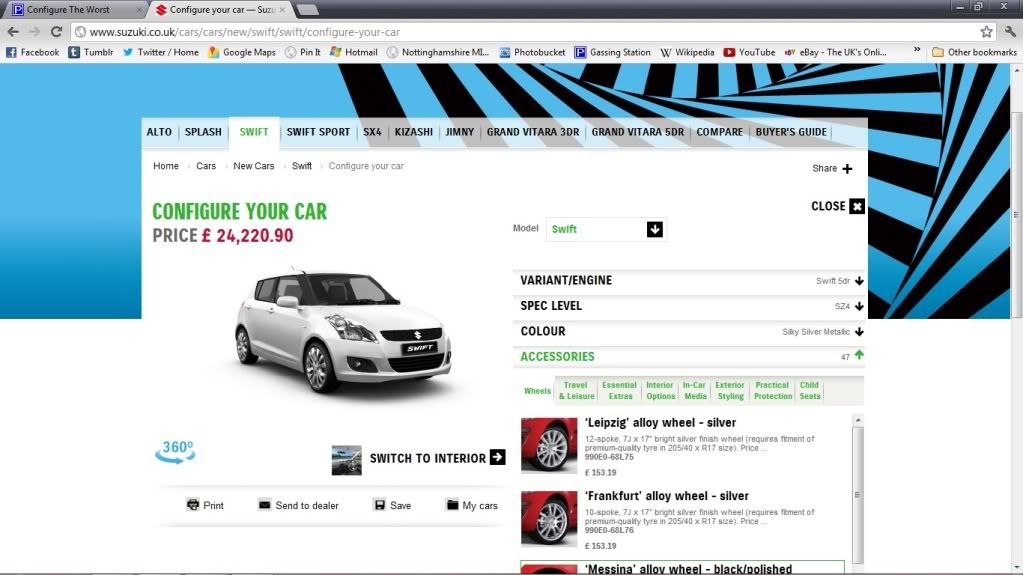Image resolution: width=1023 pixels, height=575 pixels.
Task: Click Switch to Interior arrow
Action: tap(497, 457)
